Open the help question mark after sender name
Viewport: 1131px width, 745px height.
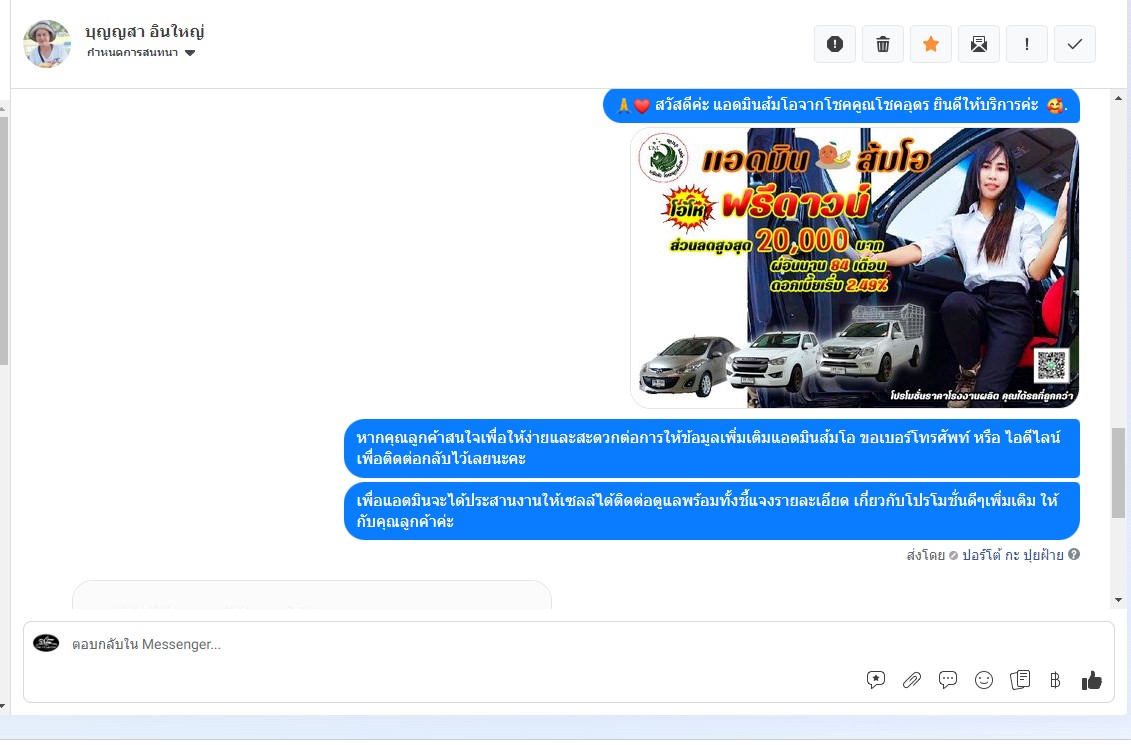1074,554
